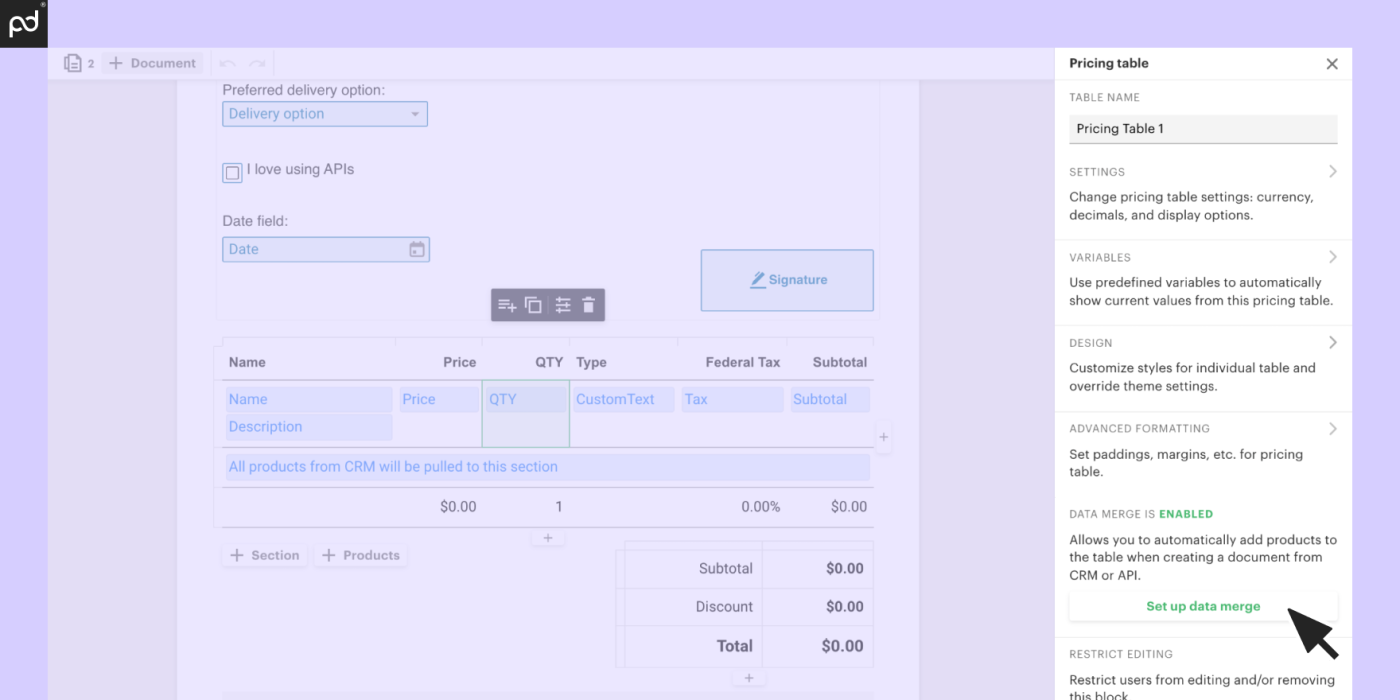The height and width of the screenshot is (700, 1400).
Task: Open the calendar picker on the Date field
Action: (418, 249)
